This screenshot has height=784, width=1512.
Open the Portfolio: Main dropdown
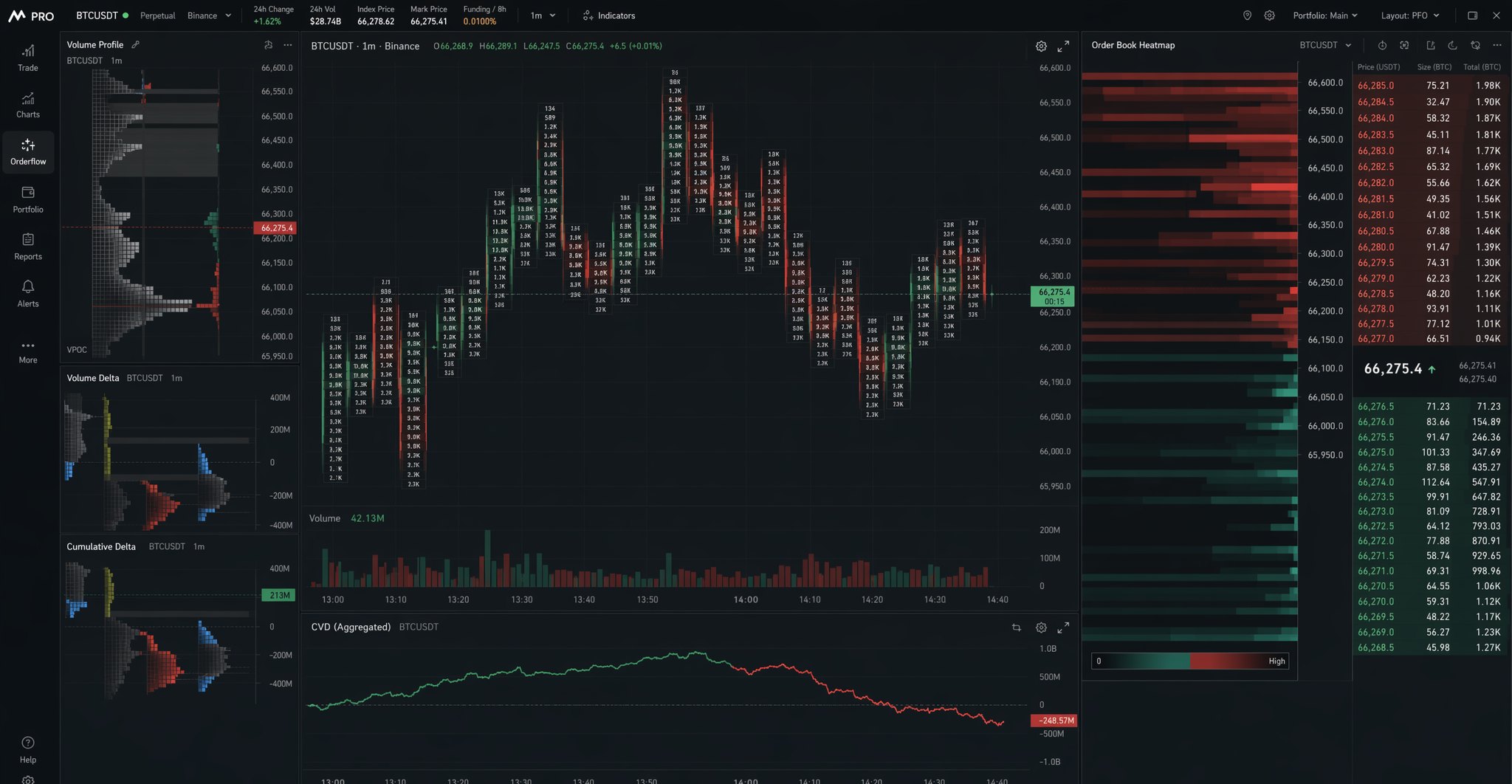(1324, 16)
